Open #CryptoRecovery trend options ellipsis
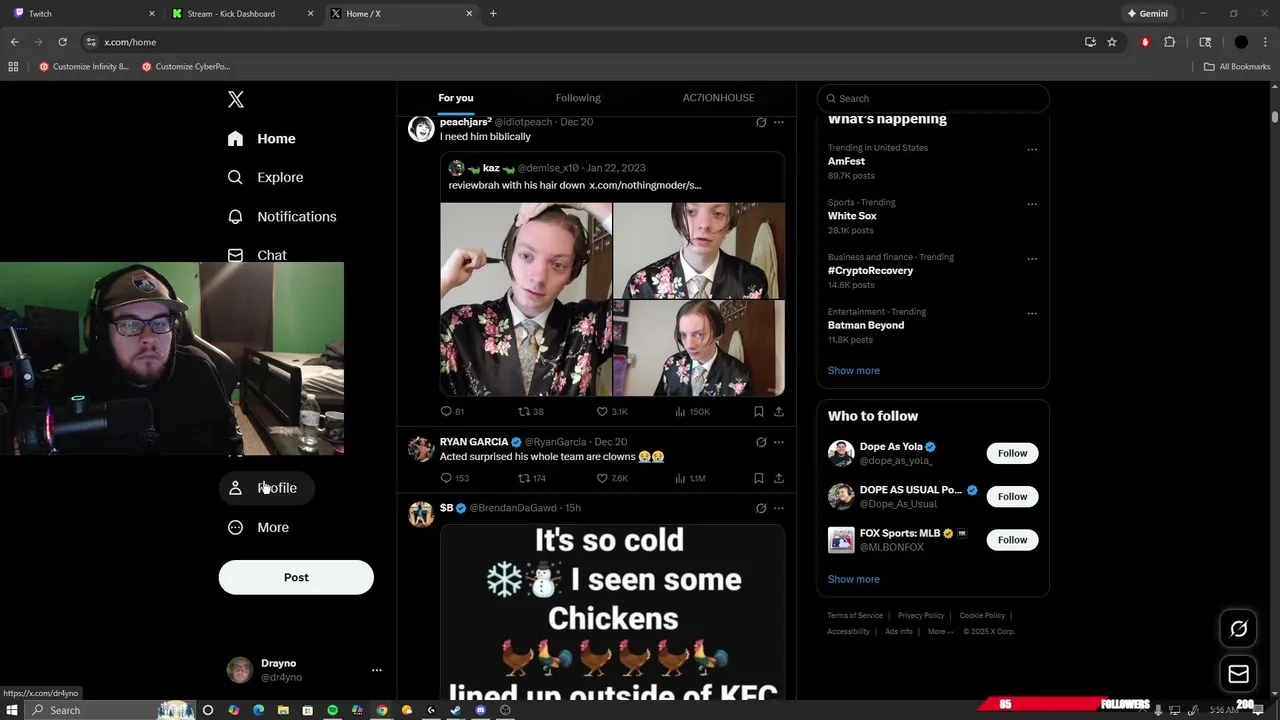 click(x=1032, y=259)
